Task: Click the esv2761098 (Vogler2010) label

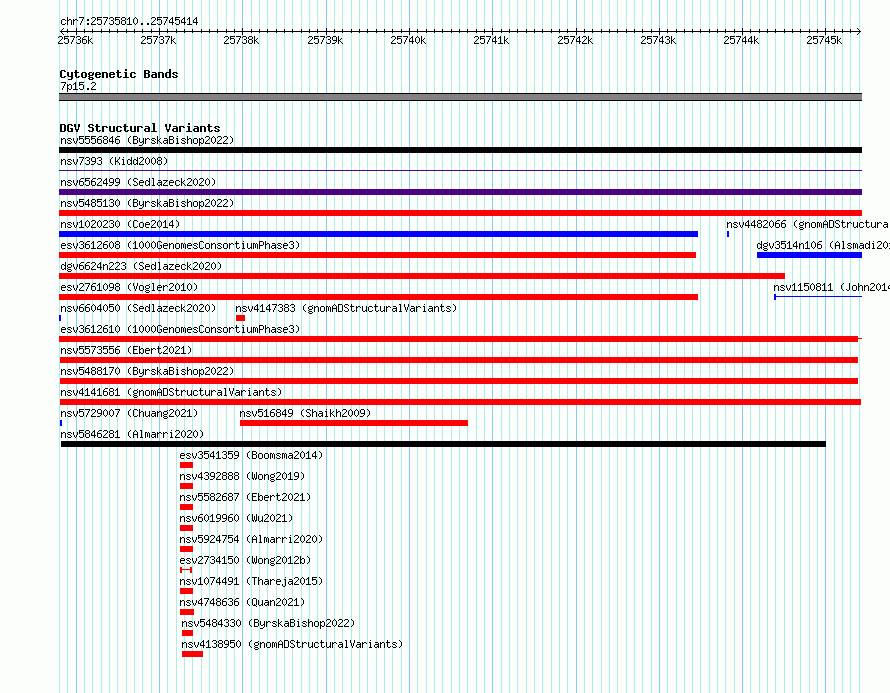Action: (x=129, y=287)
